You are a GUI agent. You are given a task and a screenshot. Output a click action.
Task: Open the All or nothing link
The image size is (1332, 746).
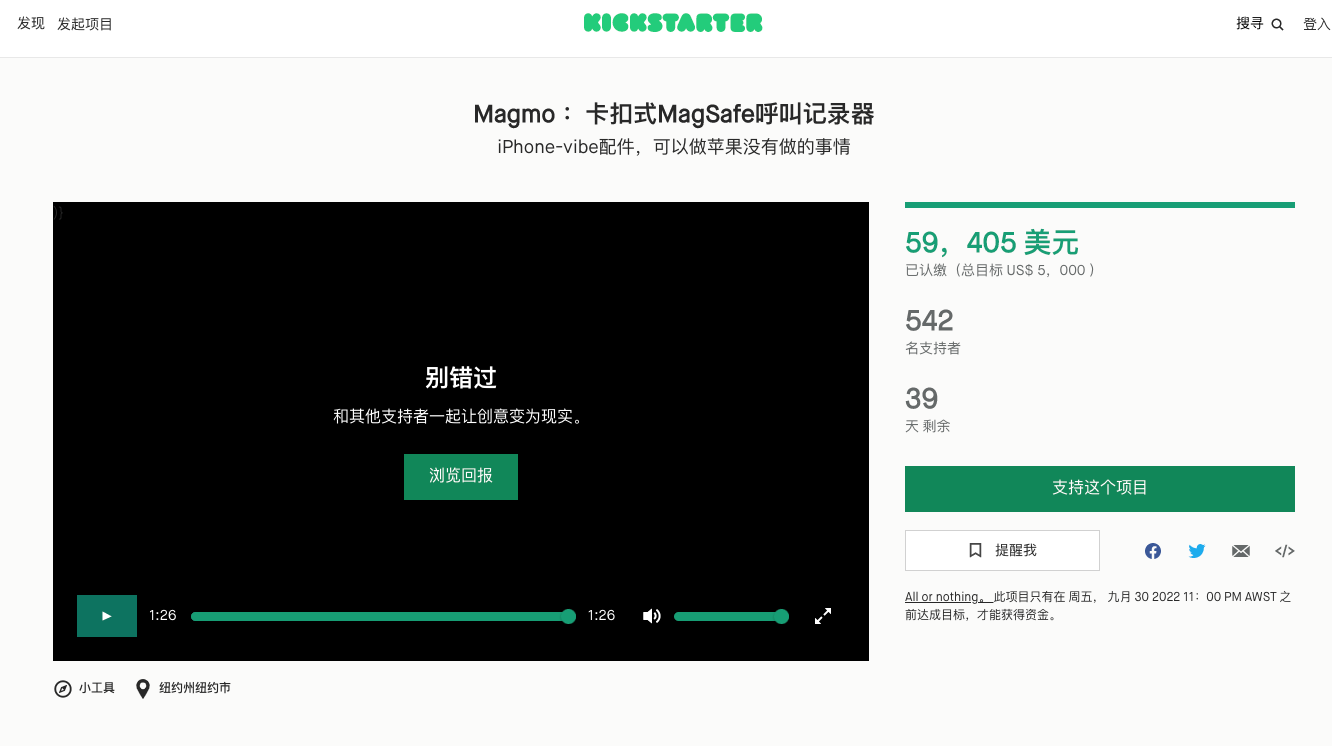[x=941, y=596]
